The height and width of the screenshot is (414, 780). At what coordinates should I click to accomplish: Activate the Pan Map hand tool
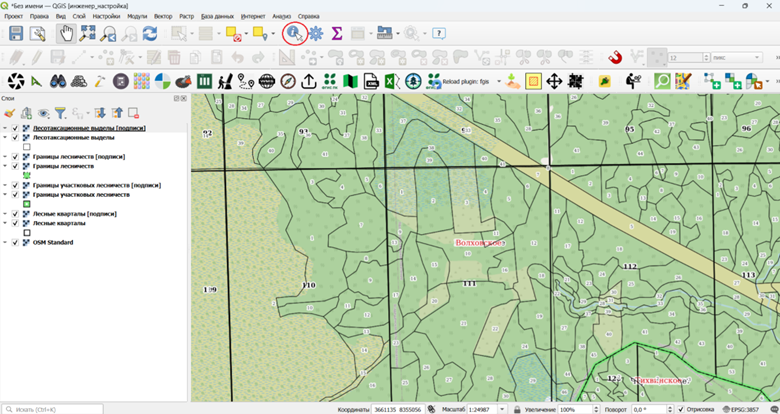click(66, 33)
